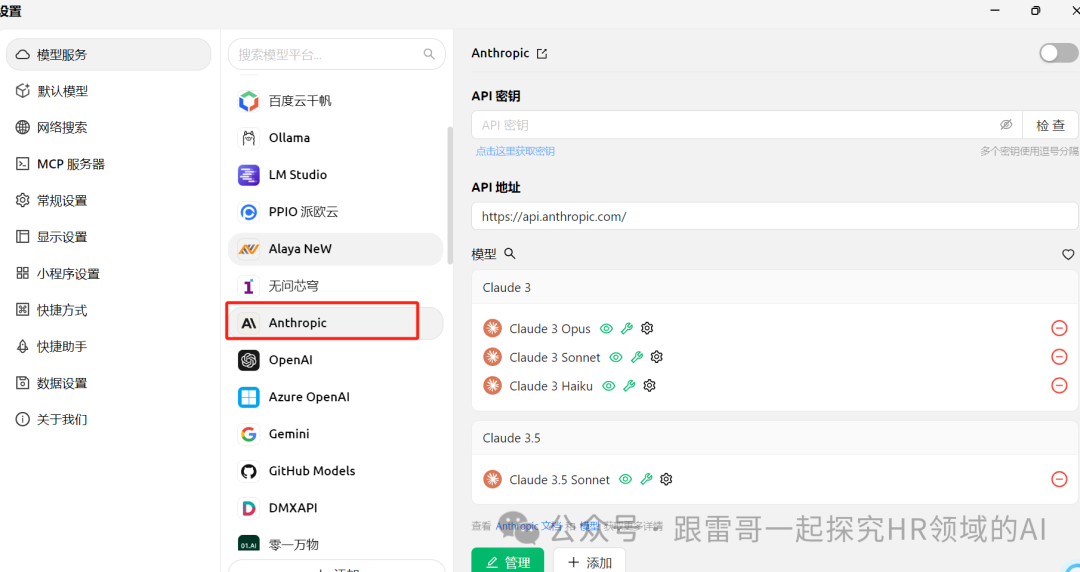The height and width of the screenshot is (572, 1080).
Task: Select PPIO 派欧云 provider
Action: (335, 212)
